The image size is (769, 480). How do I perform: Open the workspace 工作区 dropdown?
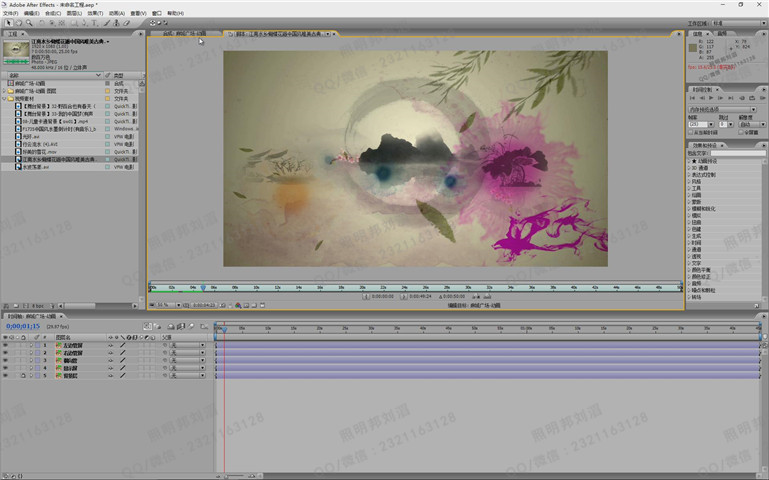740,23
